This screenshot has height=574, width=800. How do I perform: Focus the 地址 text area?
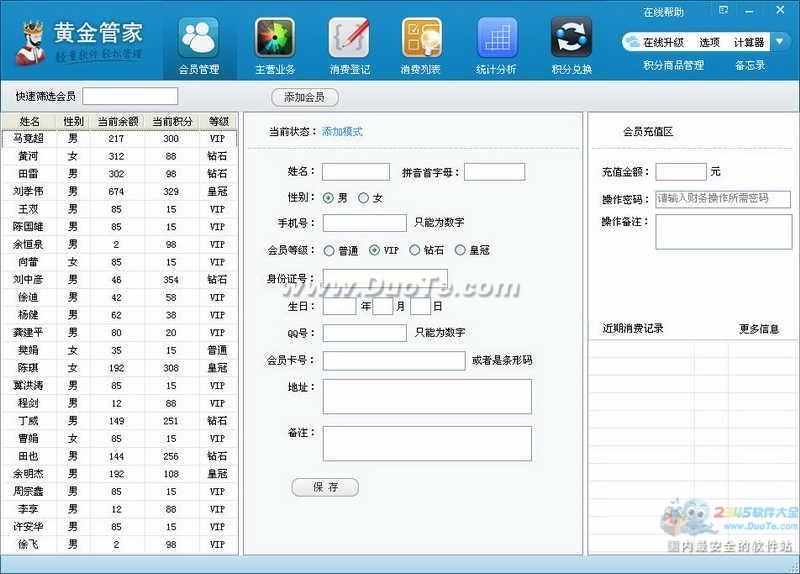(x=427, y=396)
